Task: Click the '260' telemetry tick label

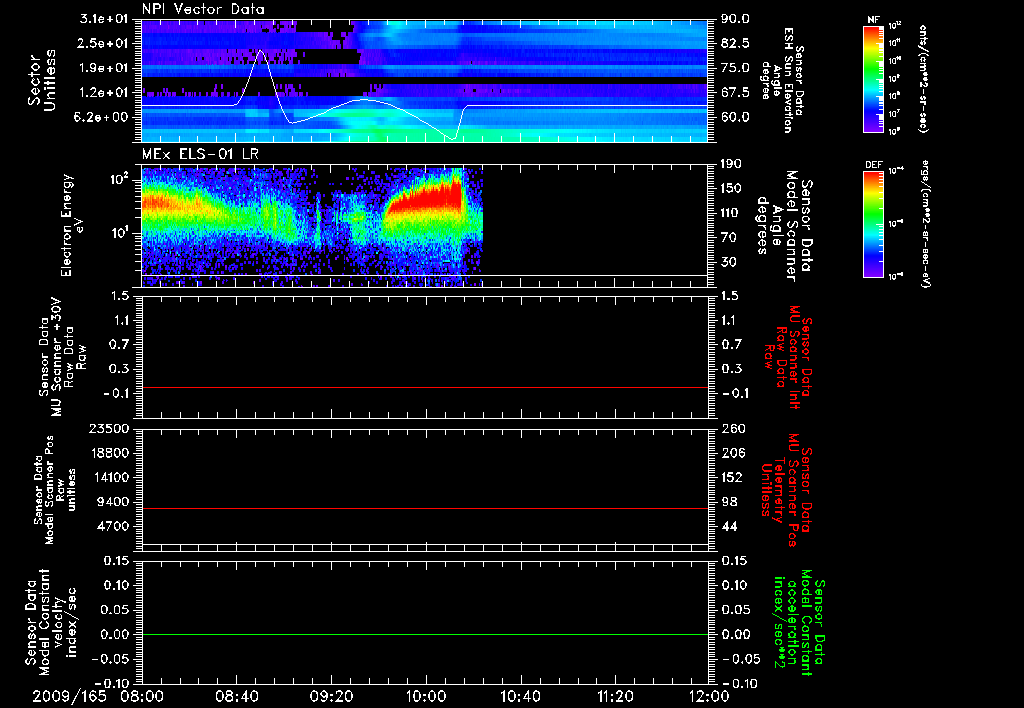Action: [732, 428]
